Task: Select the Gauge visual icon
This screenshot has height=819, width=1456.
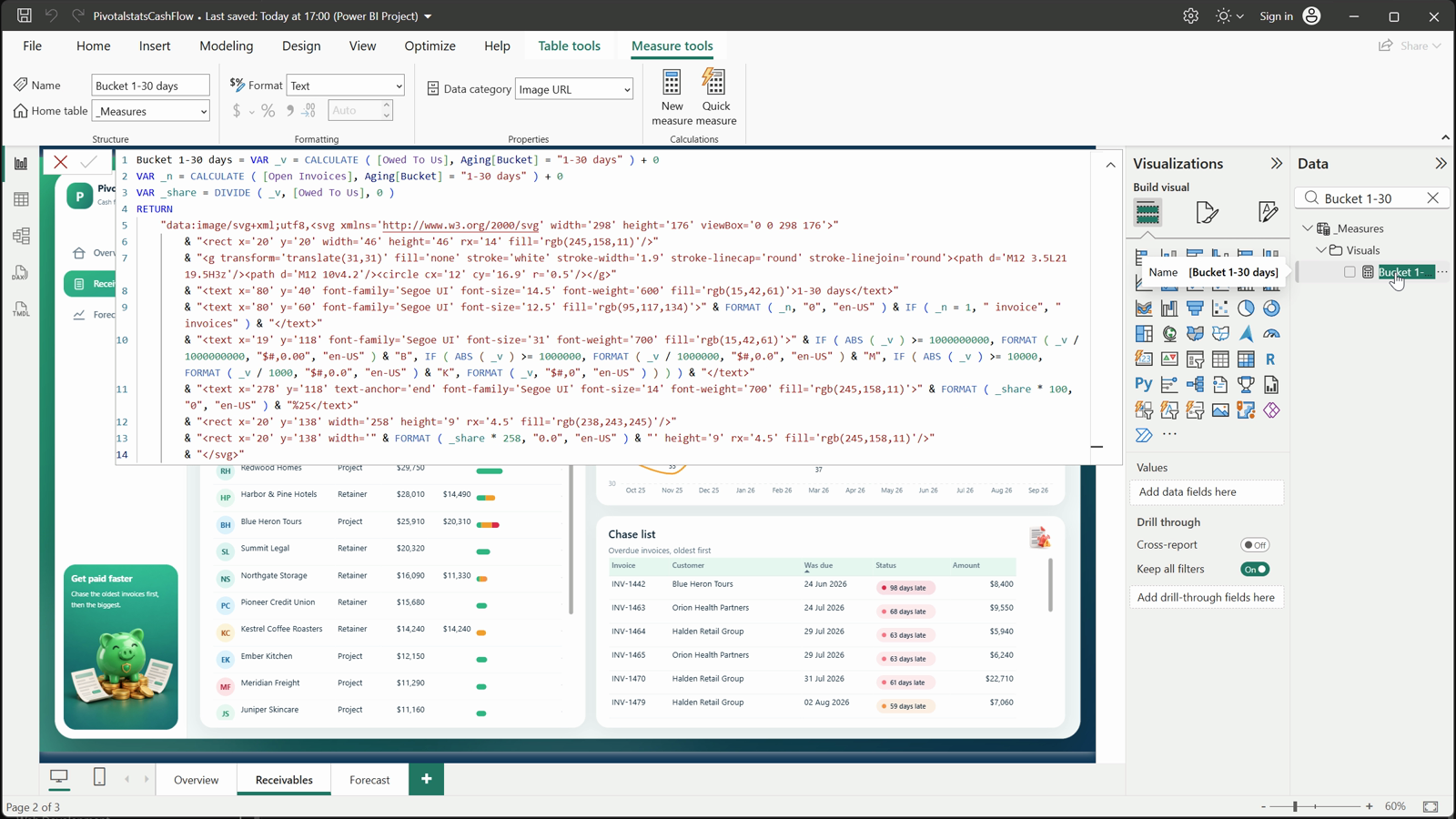Action: point(1271,334)
